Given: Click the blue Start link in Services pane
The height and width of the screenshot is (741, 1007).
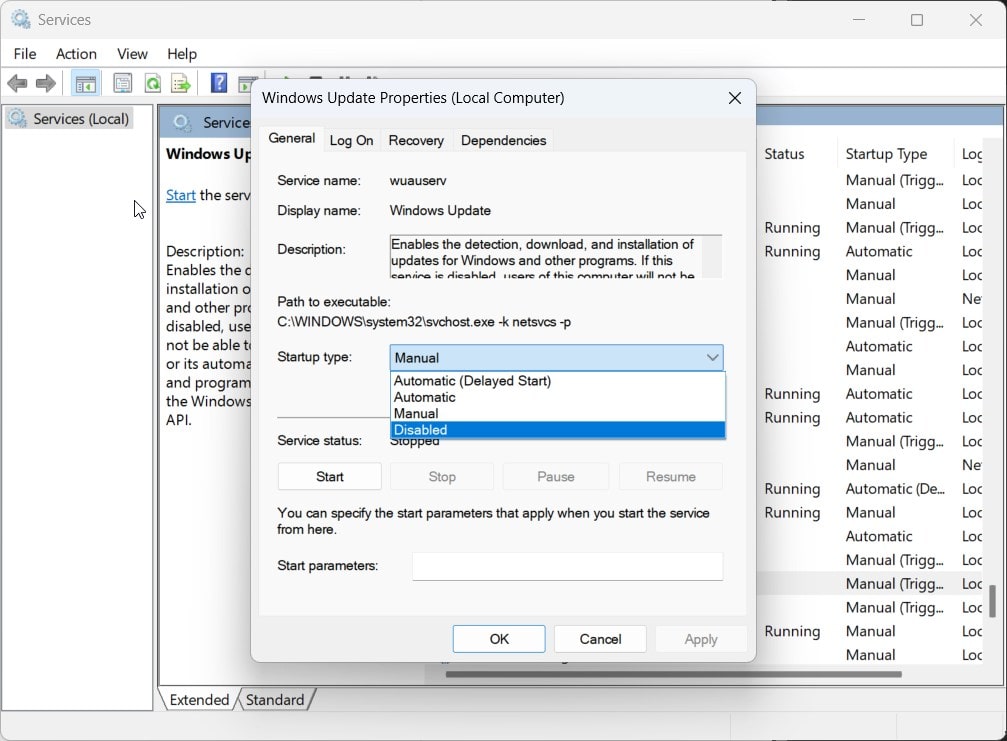Looking at the screenshot, I should (180, 195).
